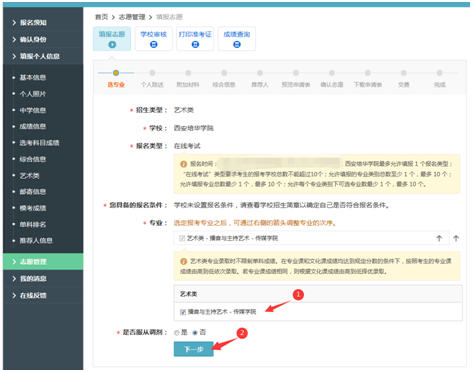Click the 个人陈述 step in progress bar

152,85
